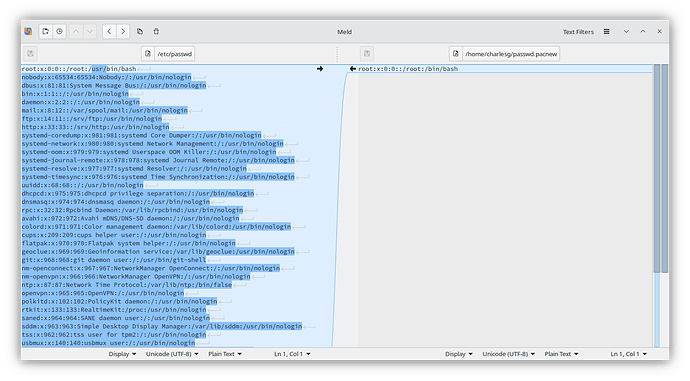Click the systemd-timesync line
Screen dimensions: 690x381
[158, 177]
